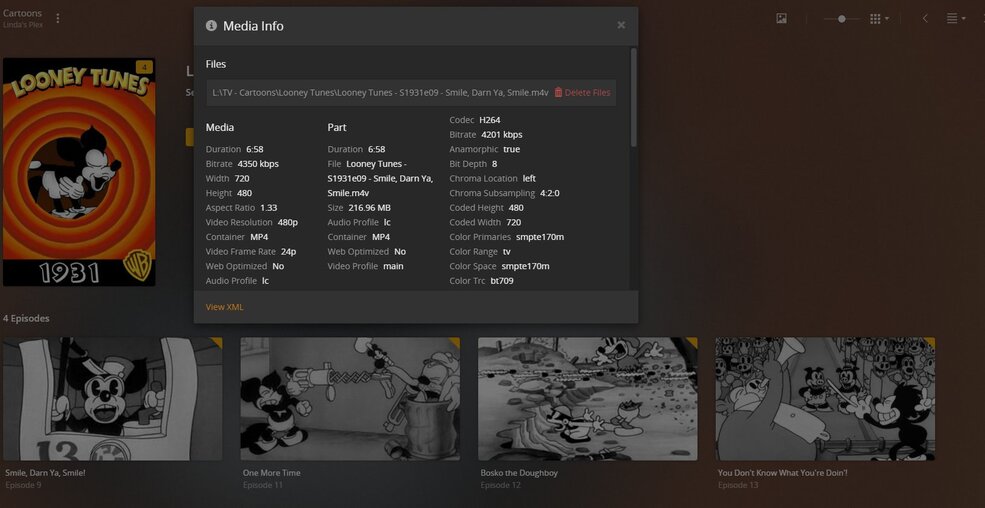The image size is (985, 508).
Task: Click the Media Info header info icon
Action: point(211,26)
